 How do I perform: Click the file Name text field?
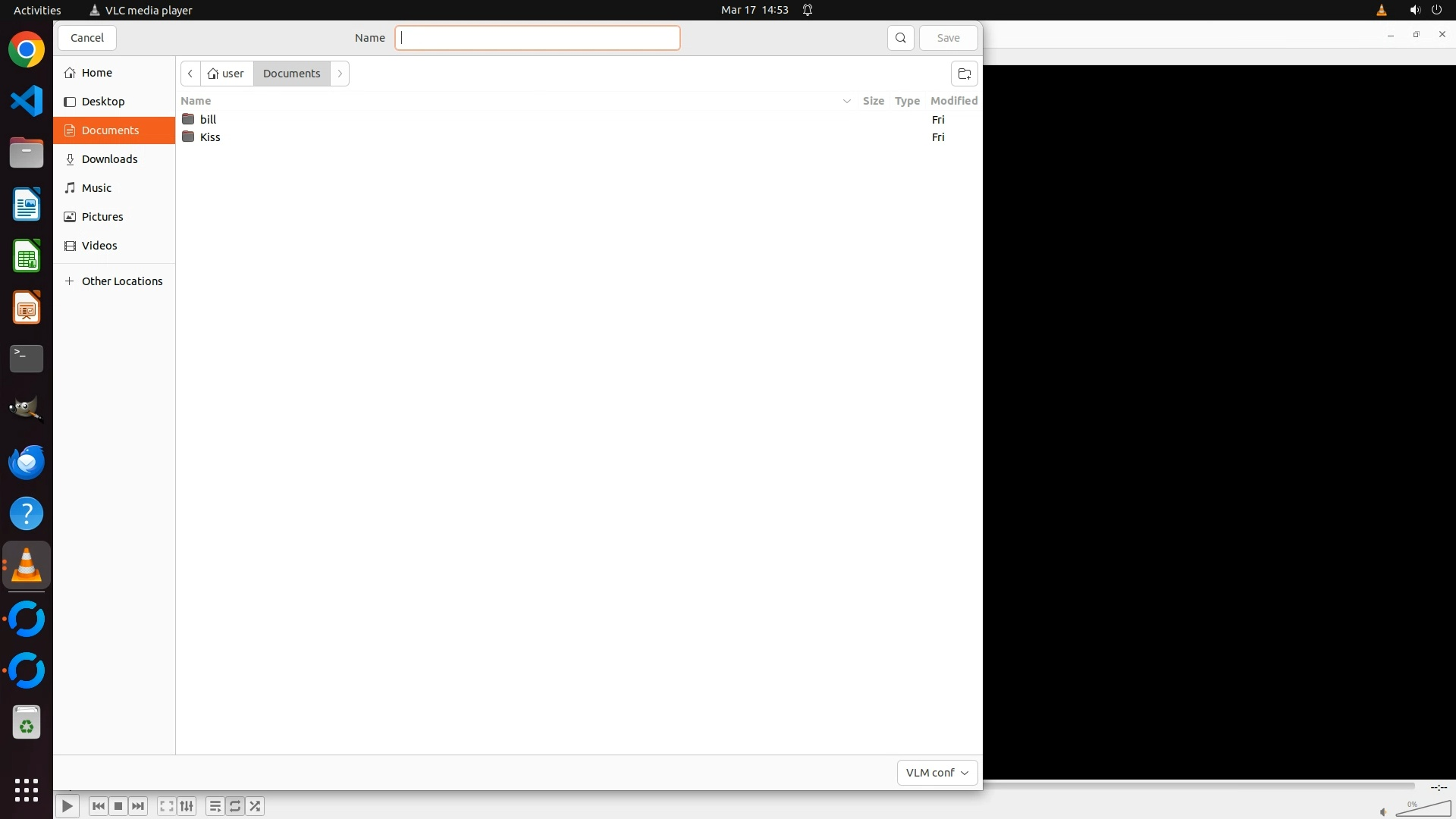click(x=537, y=38)
